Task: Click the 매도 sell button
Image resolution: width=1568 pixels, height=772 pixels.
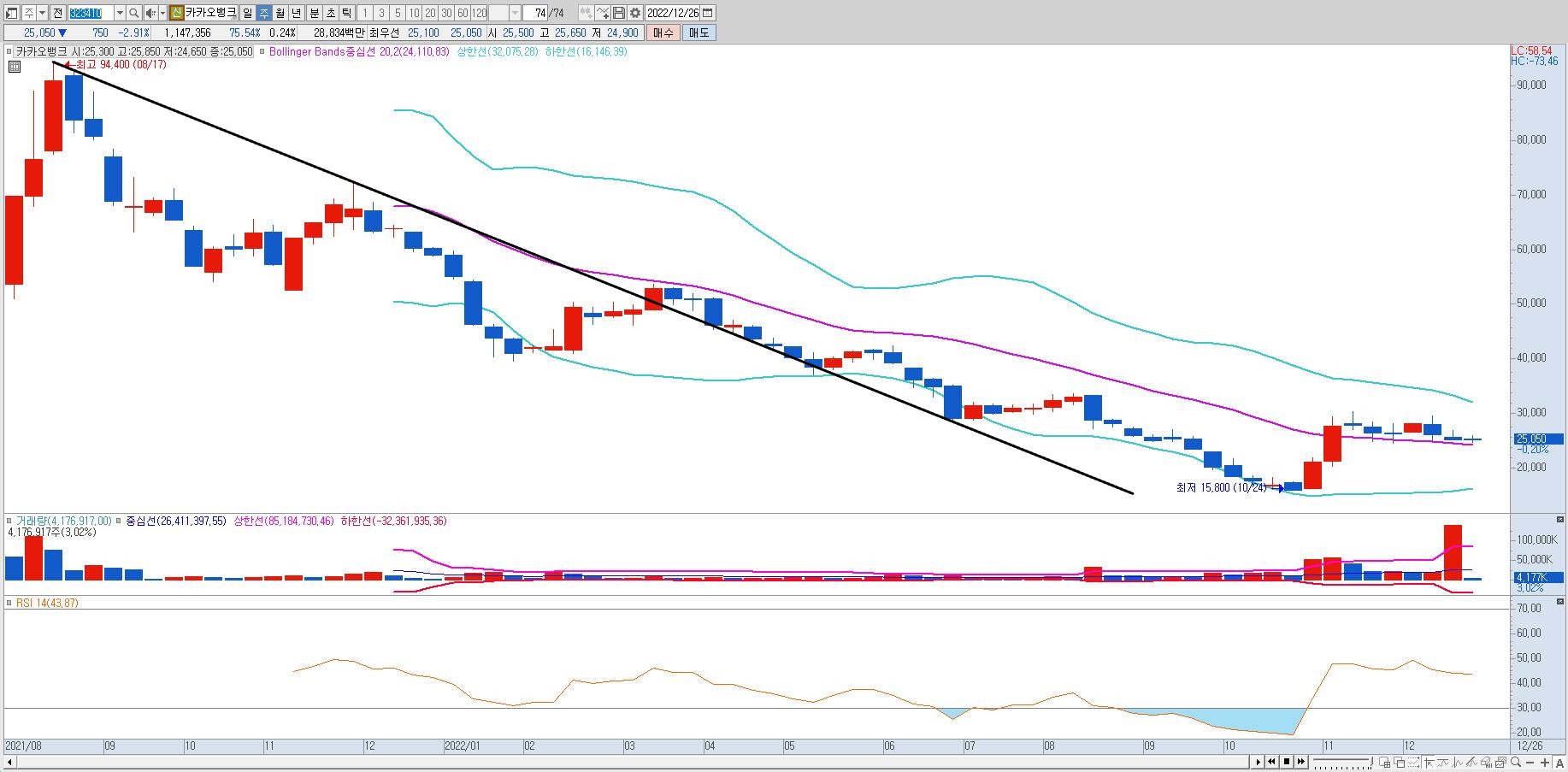Action: point(699,32)
